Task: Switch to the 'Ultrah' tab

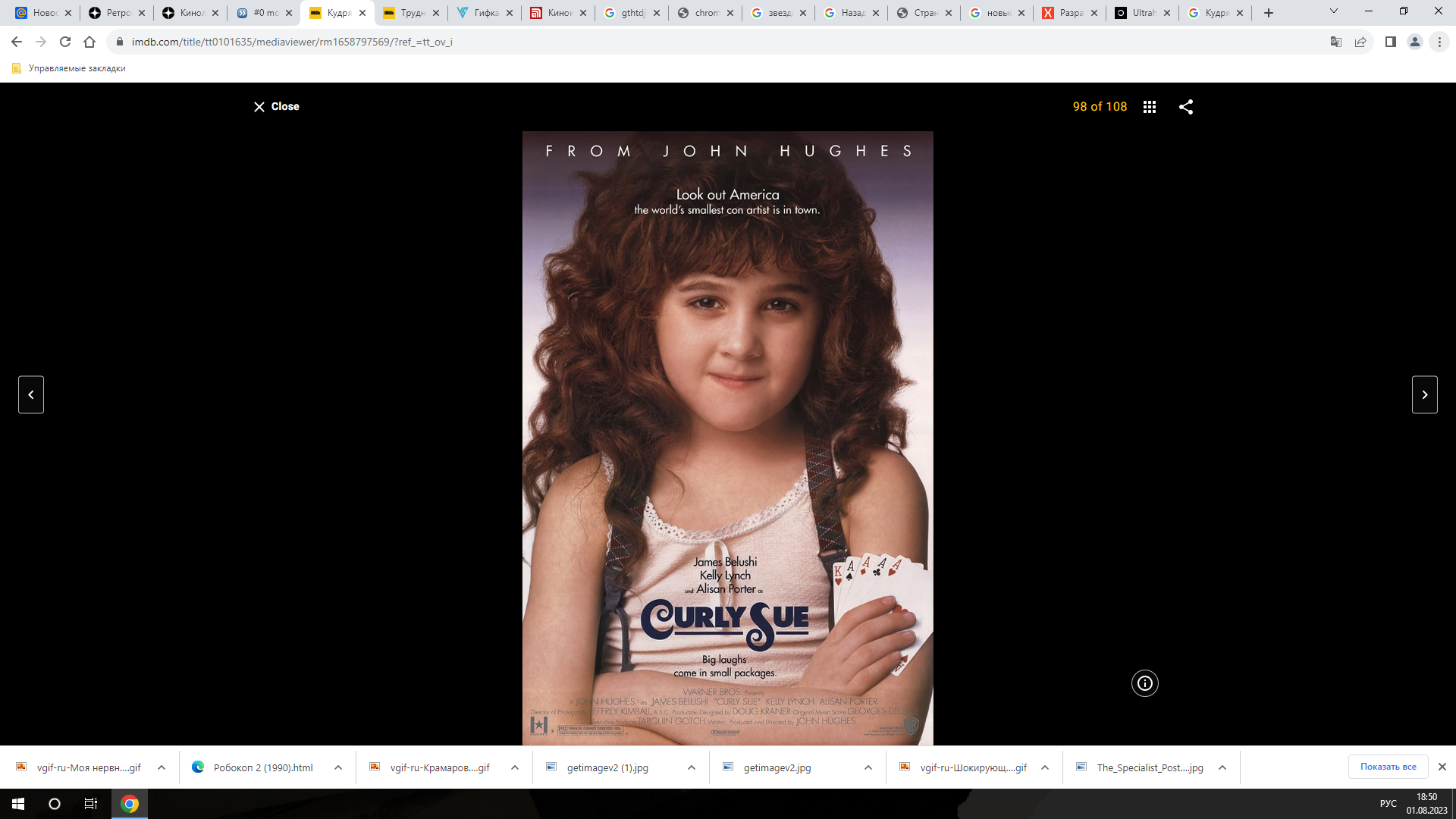Action: pyautogui.click(x=1142, y=13)
